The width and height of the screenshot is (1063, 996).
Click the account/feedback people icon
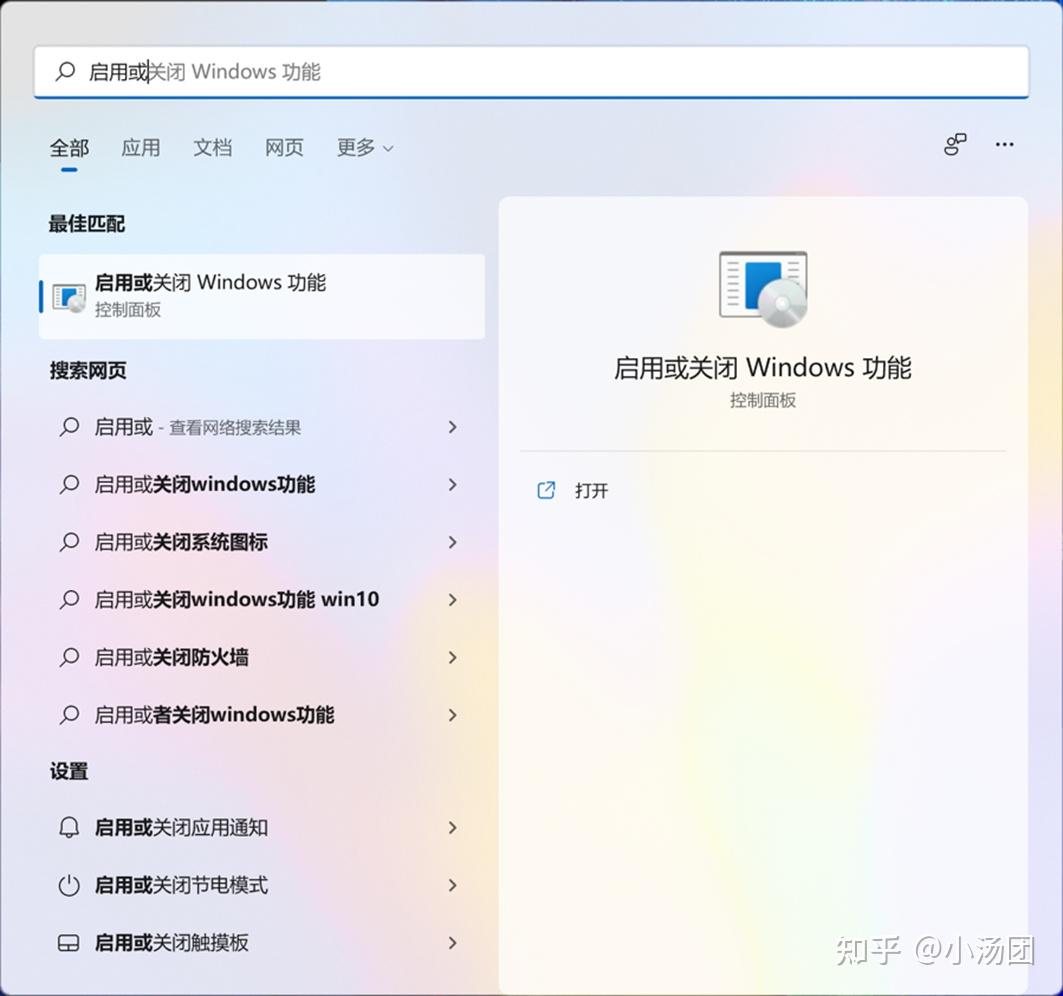point(955,144)
